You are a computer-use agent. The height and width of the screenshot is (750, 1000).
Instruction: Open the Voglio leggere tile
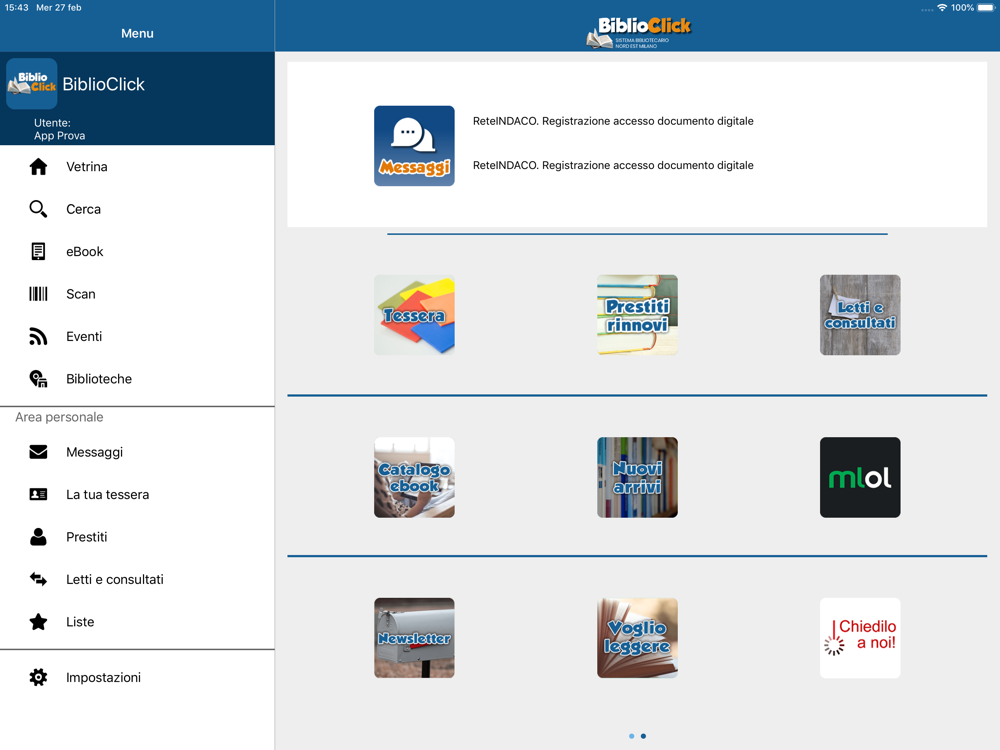pos(637,638)
